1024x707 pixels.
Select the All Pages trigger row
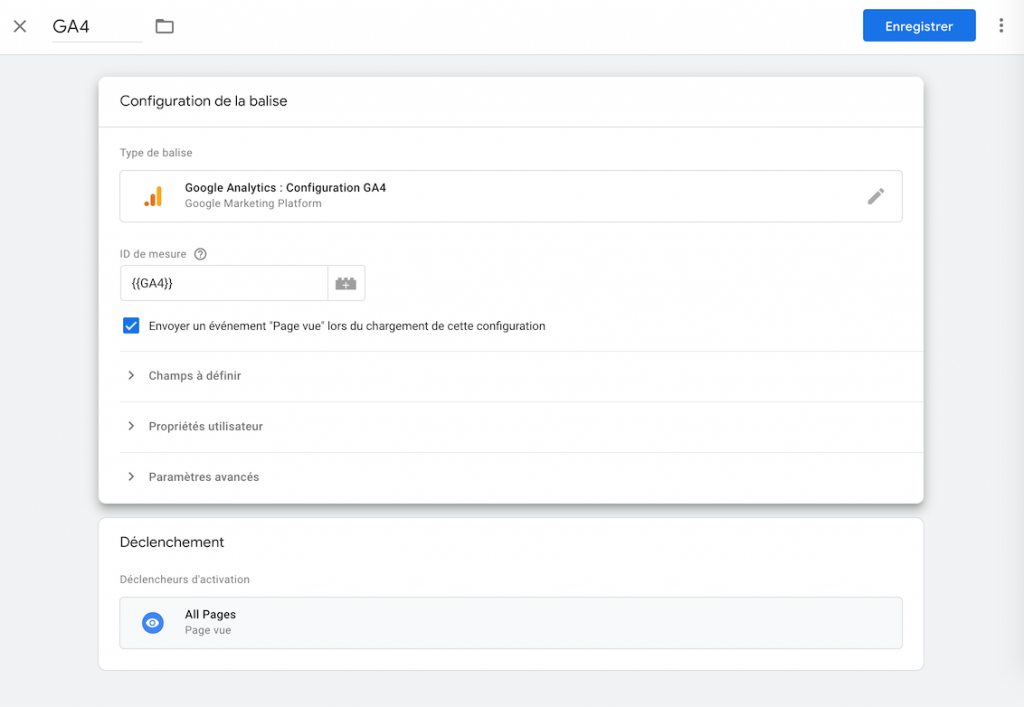click(x=511, y=623)
